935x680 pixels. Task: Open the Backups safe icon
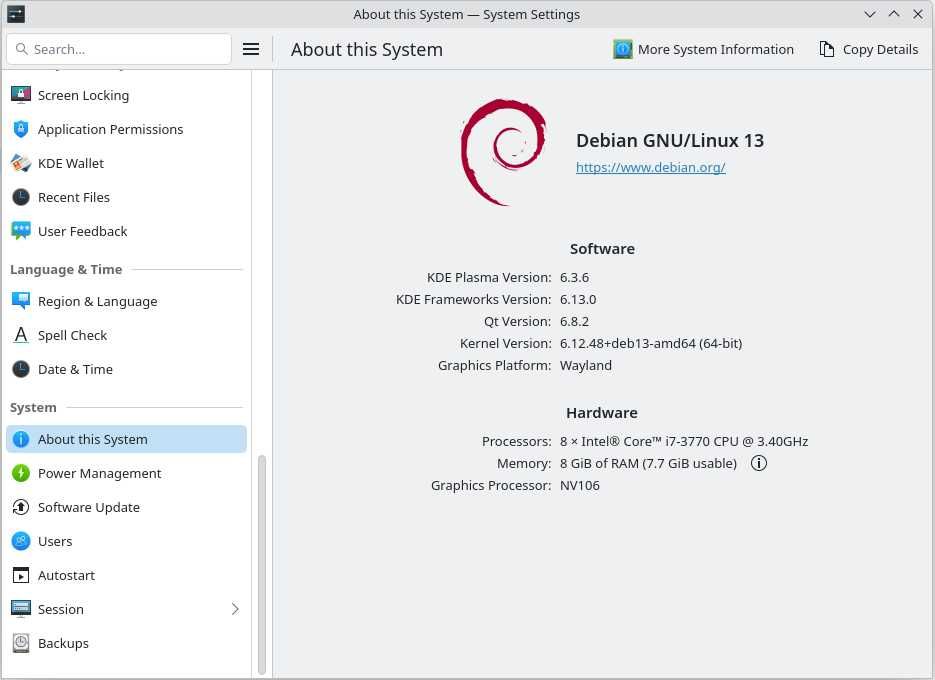[21, 643]
